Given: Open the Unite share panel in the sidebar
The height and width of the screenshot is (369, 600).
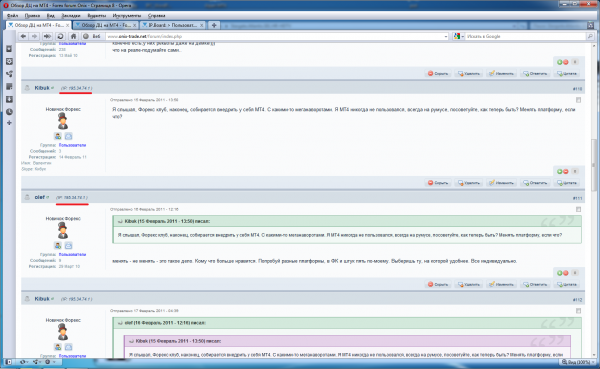Looking at the screenshot, I should (x=9, y=74).
